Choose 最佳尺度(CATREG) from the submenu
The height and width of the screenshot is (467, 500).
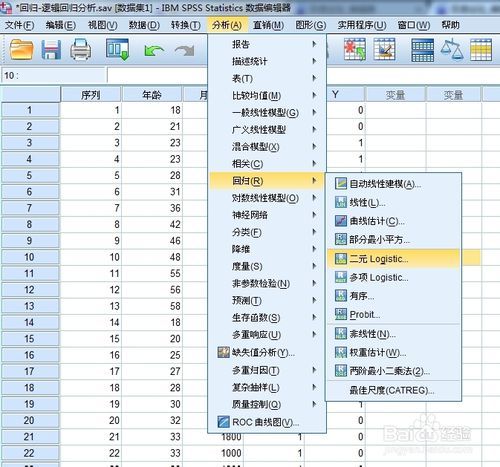393,390
